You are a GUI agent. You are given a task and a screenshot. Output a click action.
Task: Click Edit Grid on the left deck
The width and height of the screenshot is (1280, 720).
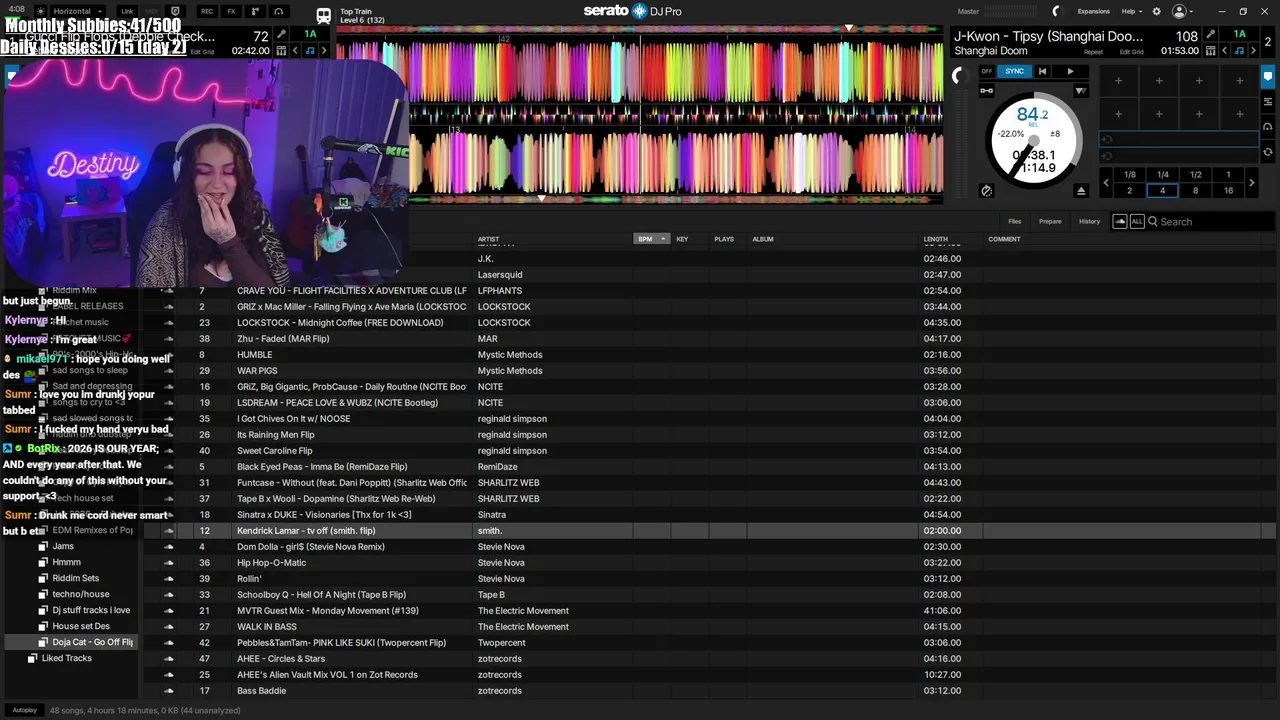pos(202,52)
